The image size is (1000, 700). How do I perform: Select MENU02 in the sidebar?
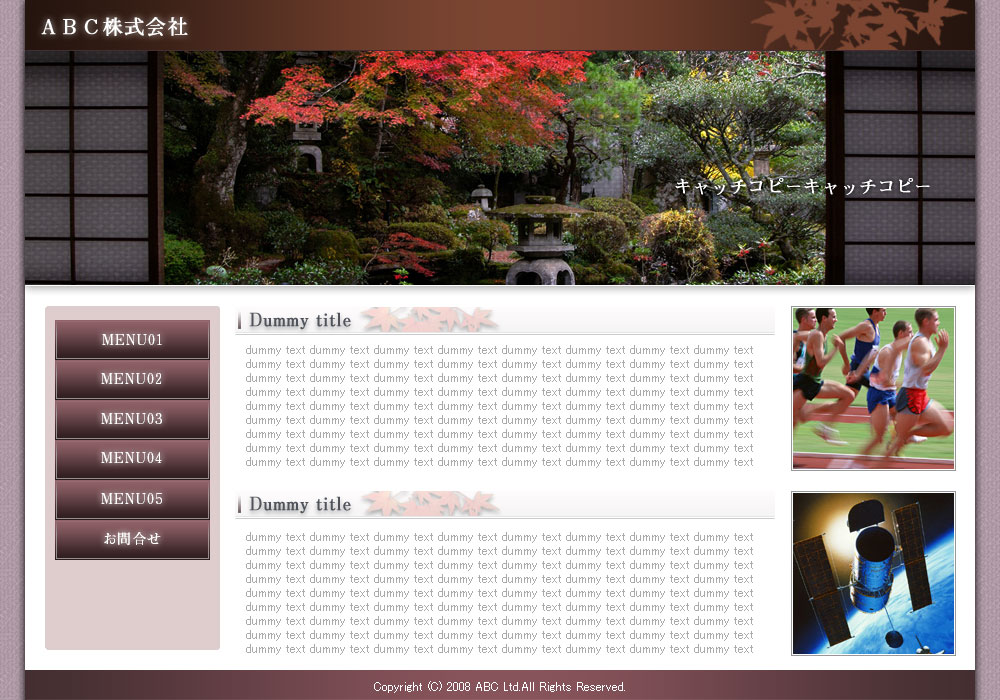pos(132,379)
